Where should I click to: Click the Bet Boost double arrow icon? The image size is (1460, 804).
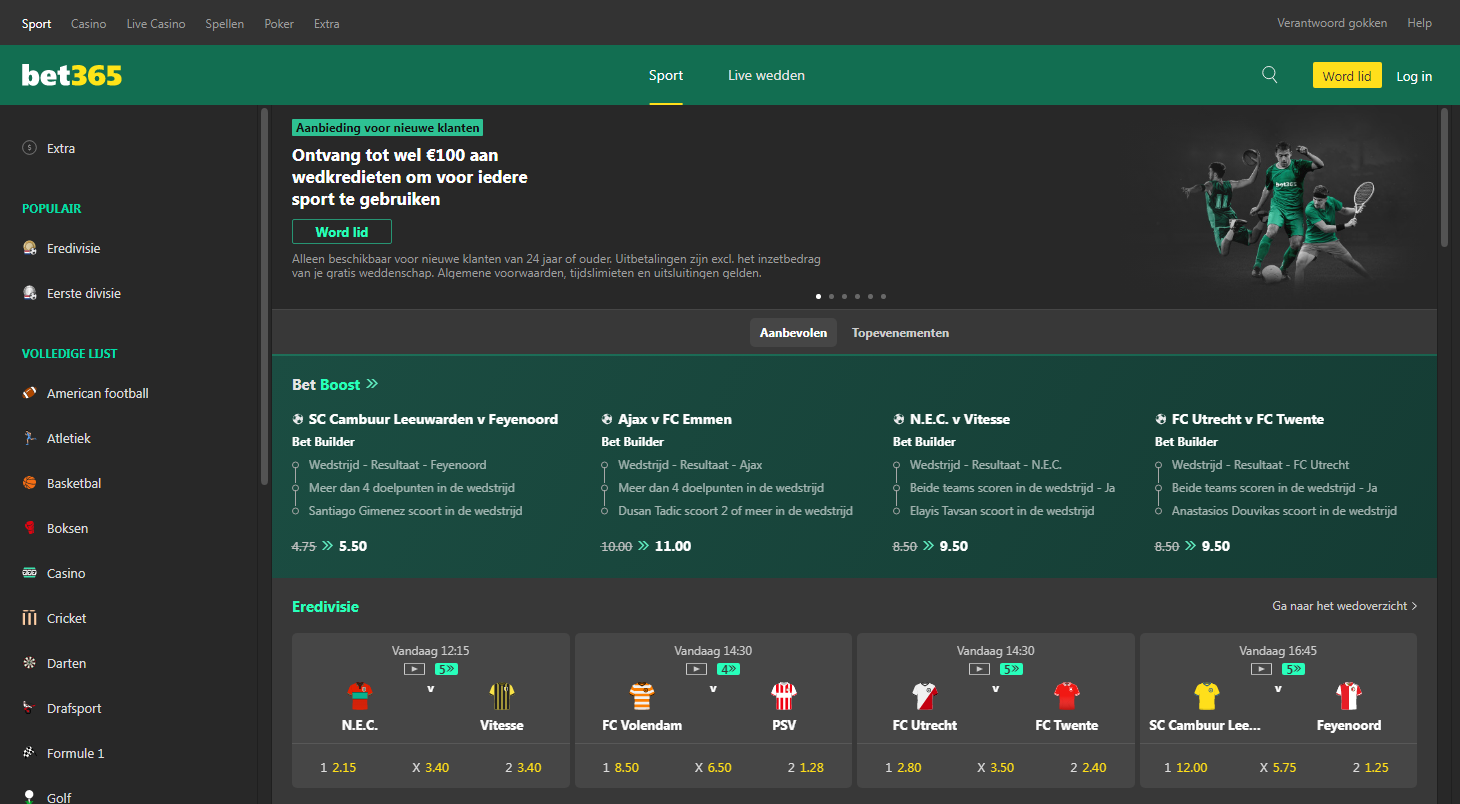372,384
